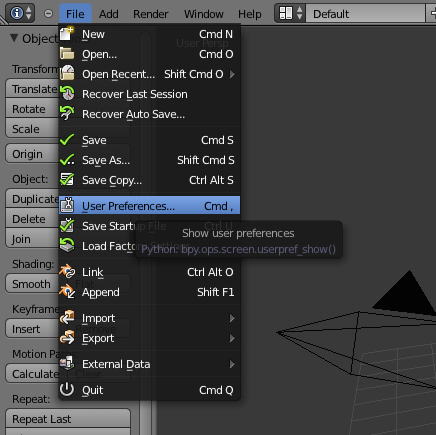The height and width of the screenshot is (435, 436).
Task: Click the Load Factory Settings icon
Action: tap(67, 246)
